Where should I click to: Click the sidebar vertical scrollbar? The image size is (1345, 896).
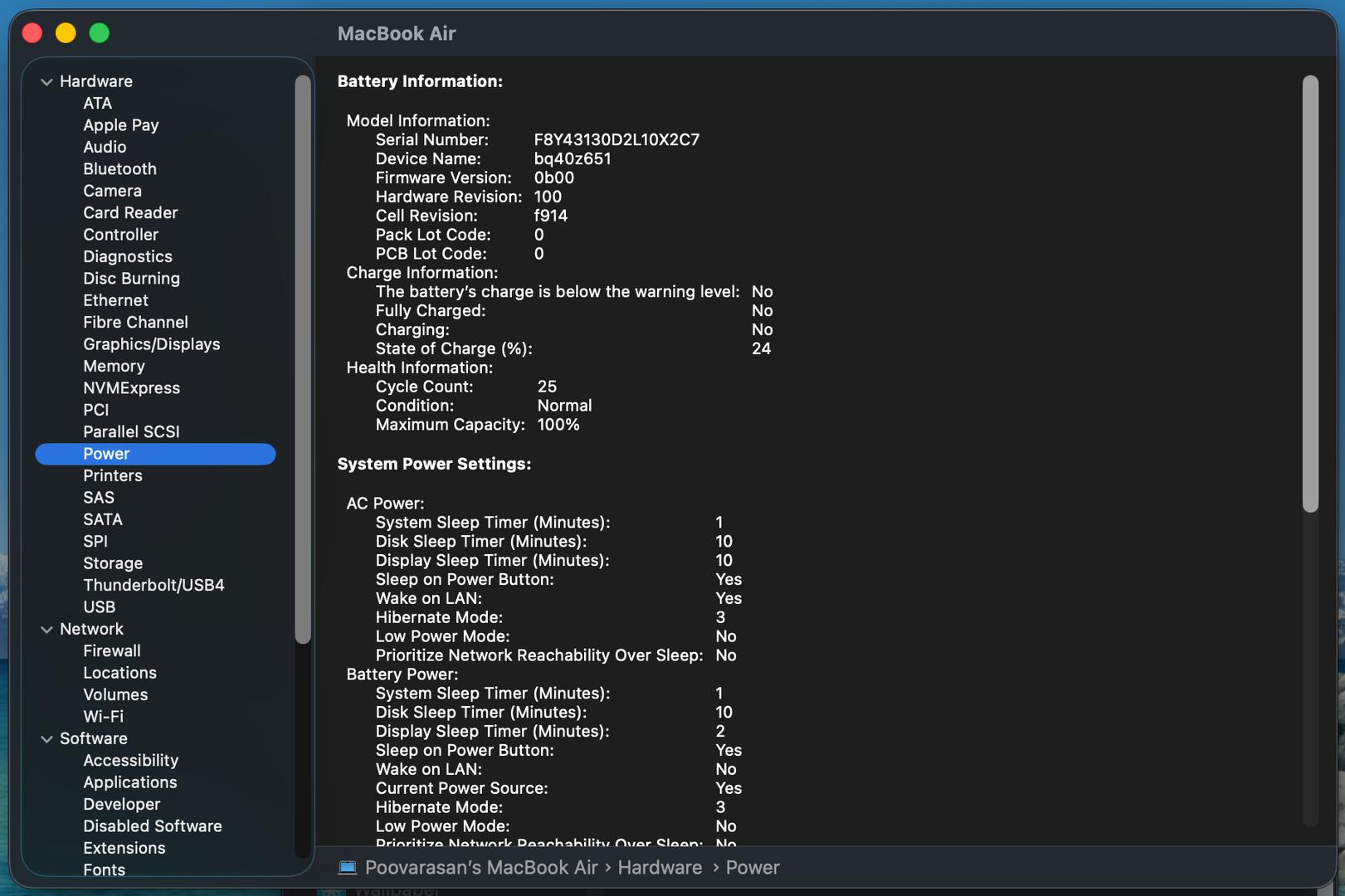[303, 357]
